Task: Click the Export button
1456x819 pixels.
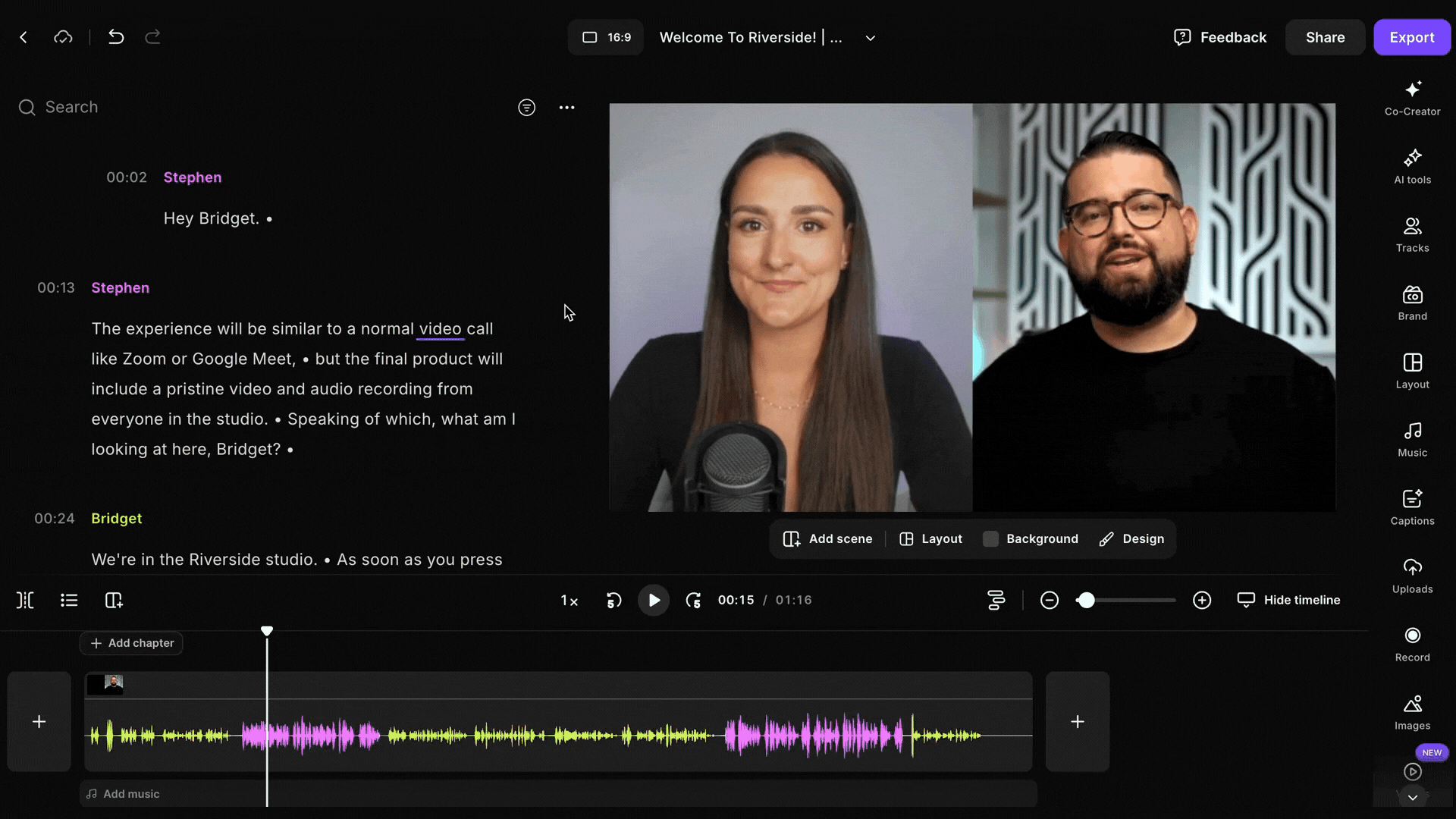Action: coord(1411,37)
